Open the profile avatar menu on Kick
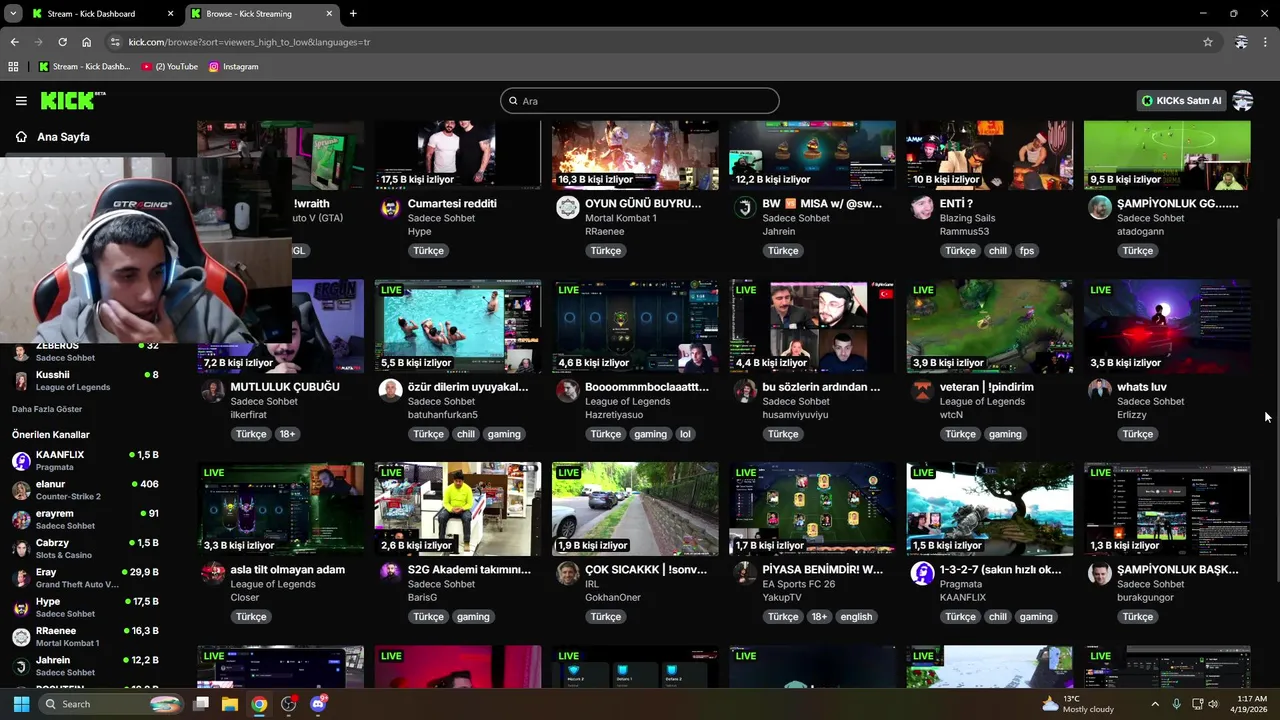The width and height of the screenshot is (1280, 720). pyautogui.click(x=1243, y=100)
